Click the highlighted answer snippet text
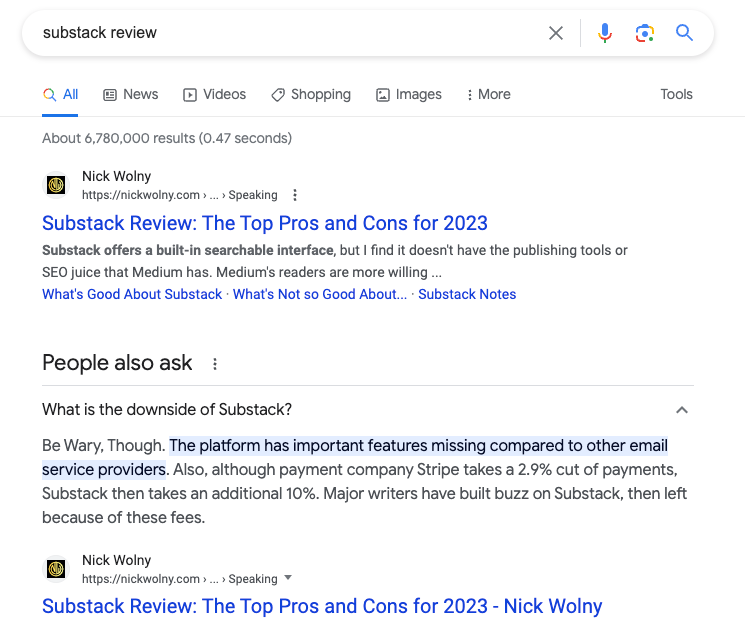The height and width of the screenshot is (640, 745). (355, 457)
